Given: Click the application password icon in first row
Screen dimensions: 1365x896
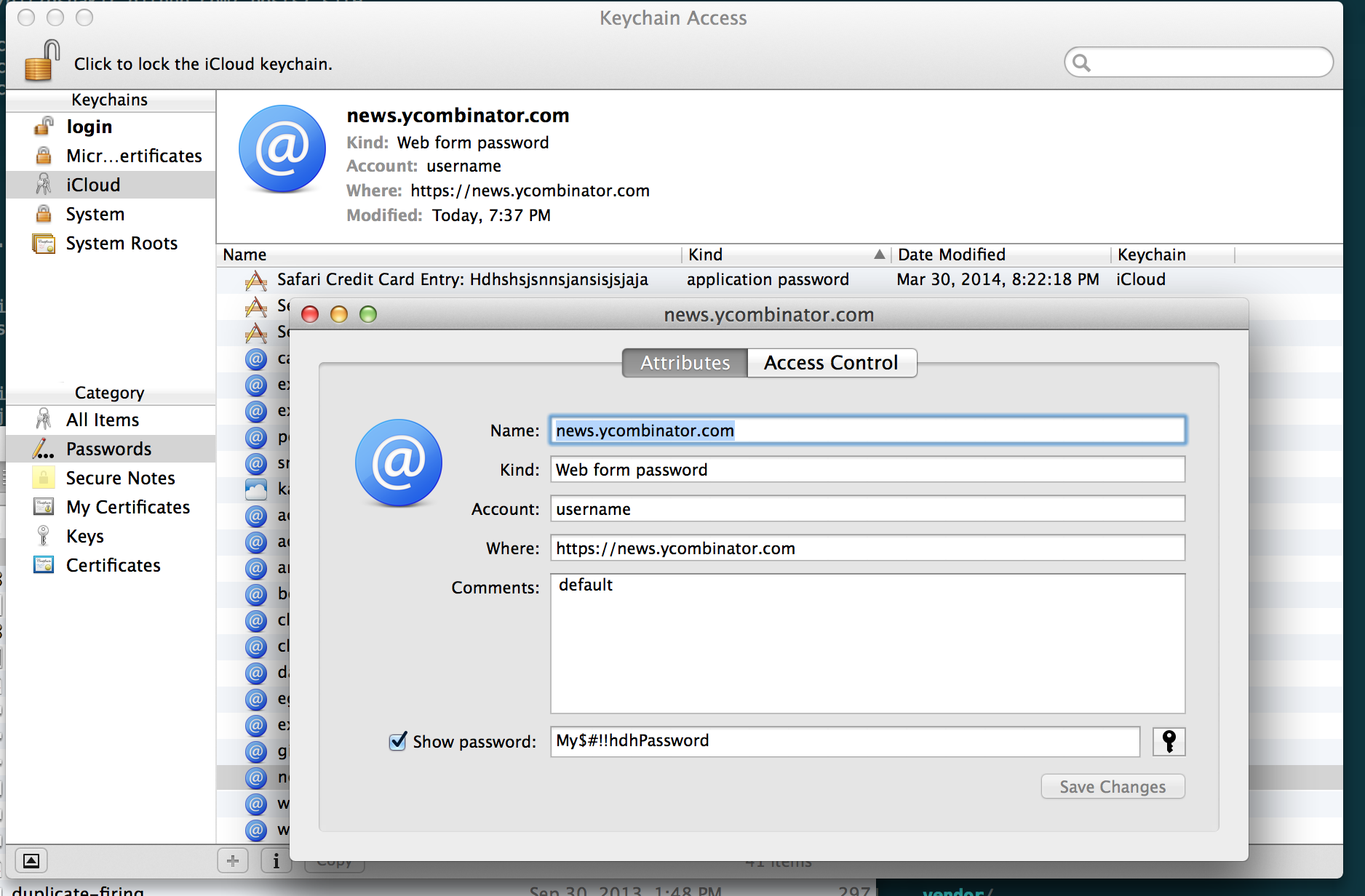Looking at the screenshot, I should [x=256, y=280].
